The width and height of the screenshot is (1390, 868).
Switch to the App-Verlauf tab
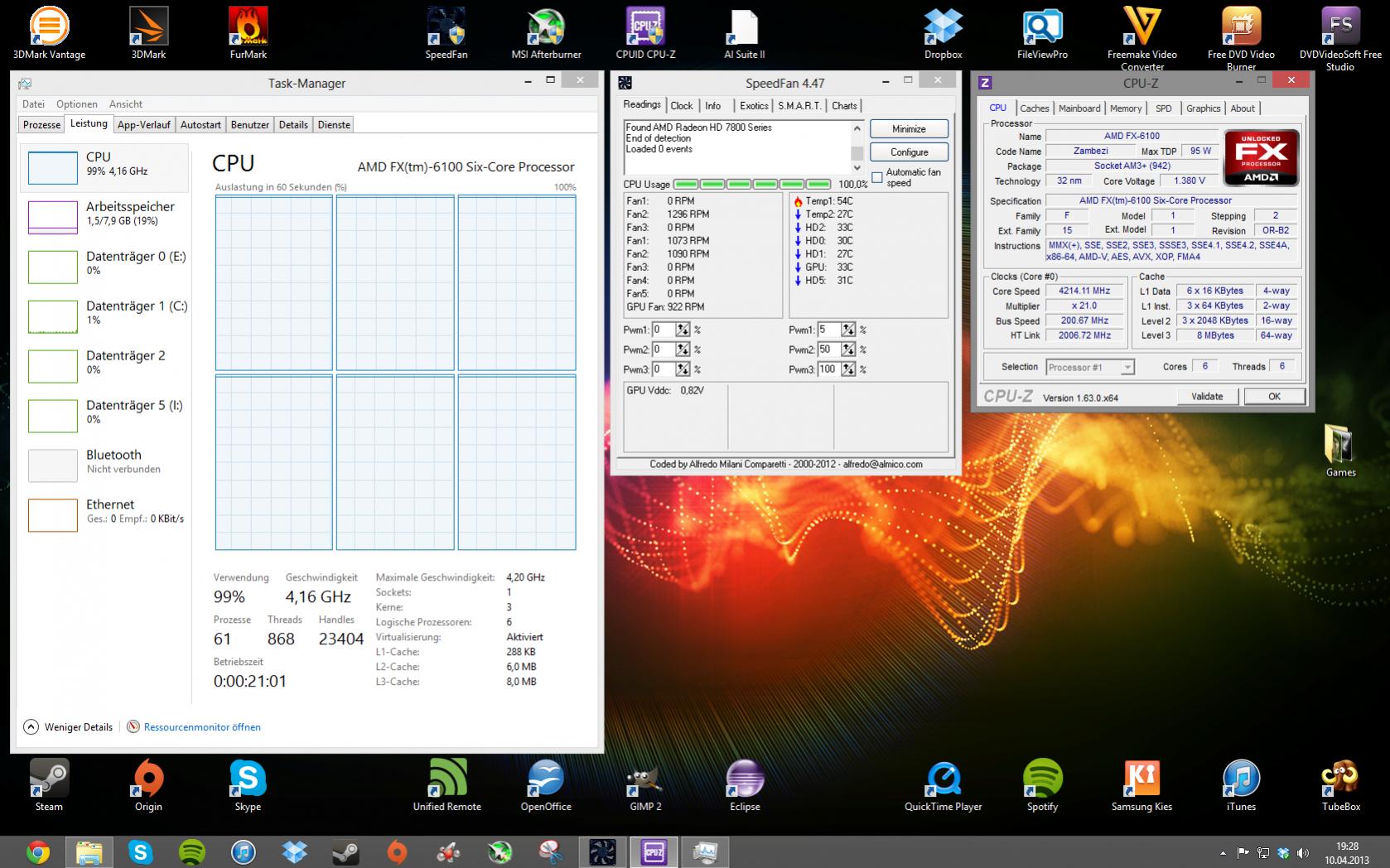click(x=144, y=125)
